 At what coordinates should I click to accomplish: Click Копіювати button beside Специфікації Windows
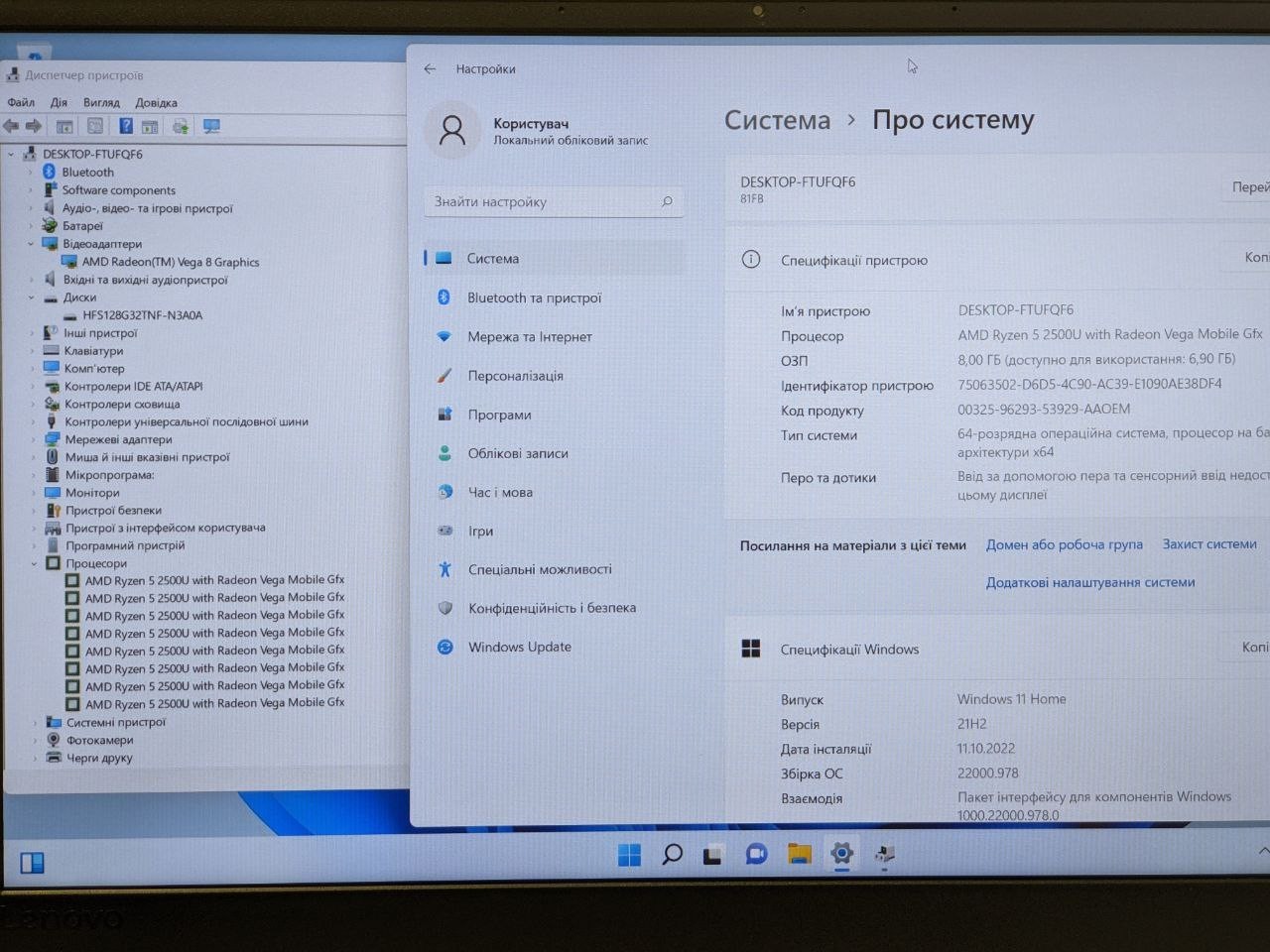(1246, 648)
